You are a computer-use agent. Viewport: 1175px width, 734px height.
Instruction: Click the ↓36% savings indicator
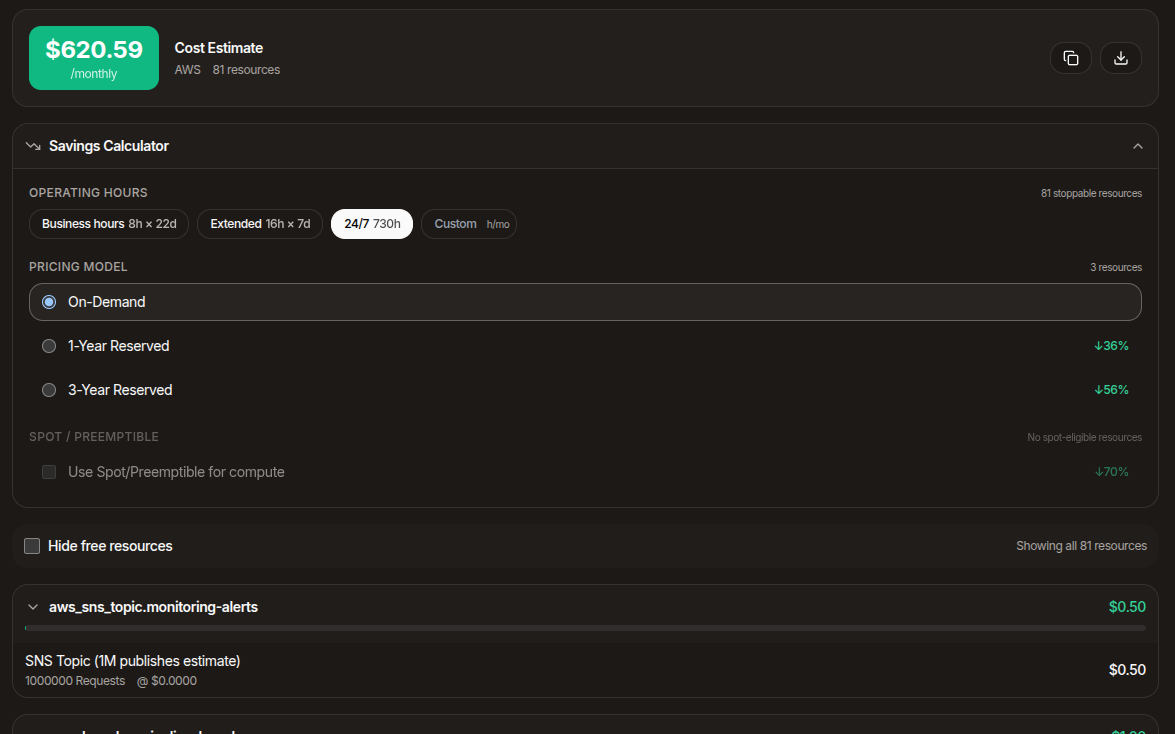[x=1111, y=346]
